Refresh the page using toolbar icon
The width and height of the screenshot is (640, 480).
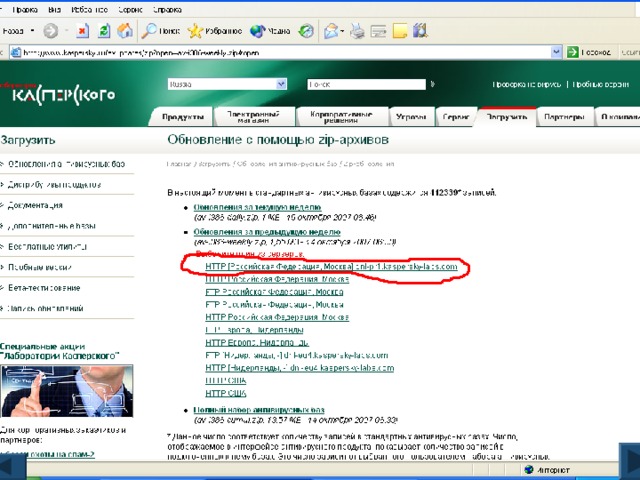[x=105, y=31]
